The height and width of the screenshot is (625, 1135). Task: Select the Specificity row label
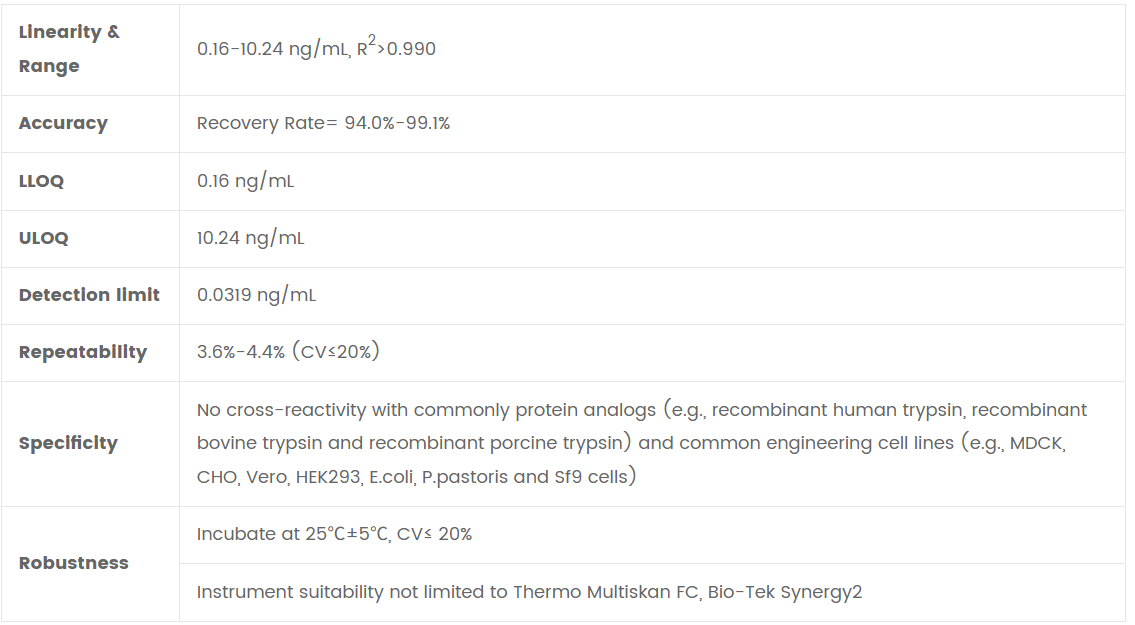tap(68, 443)
